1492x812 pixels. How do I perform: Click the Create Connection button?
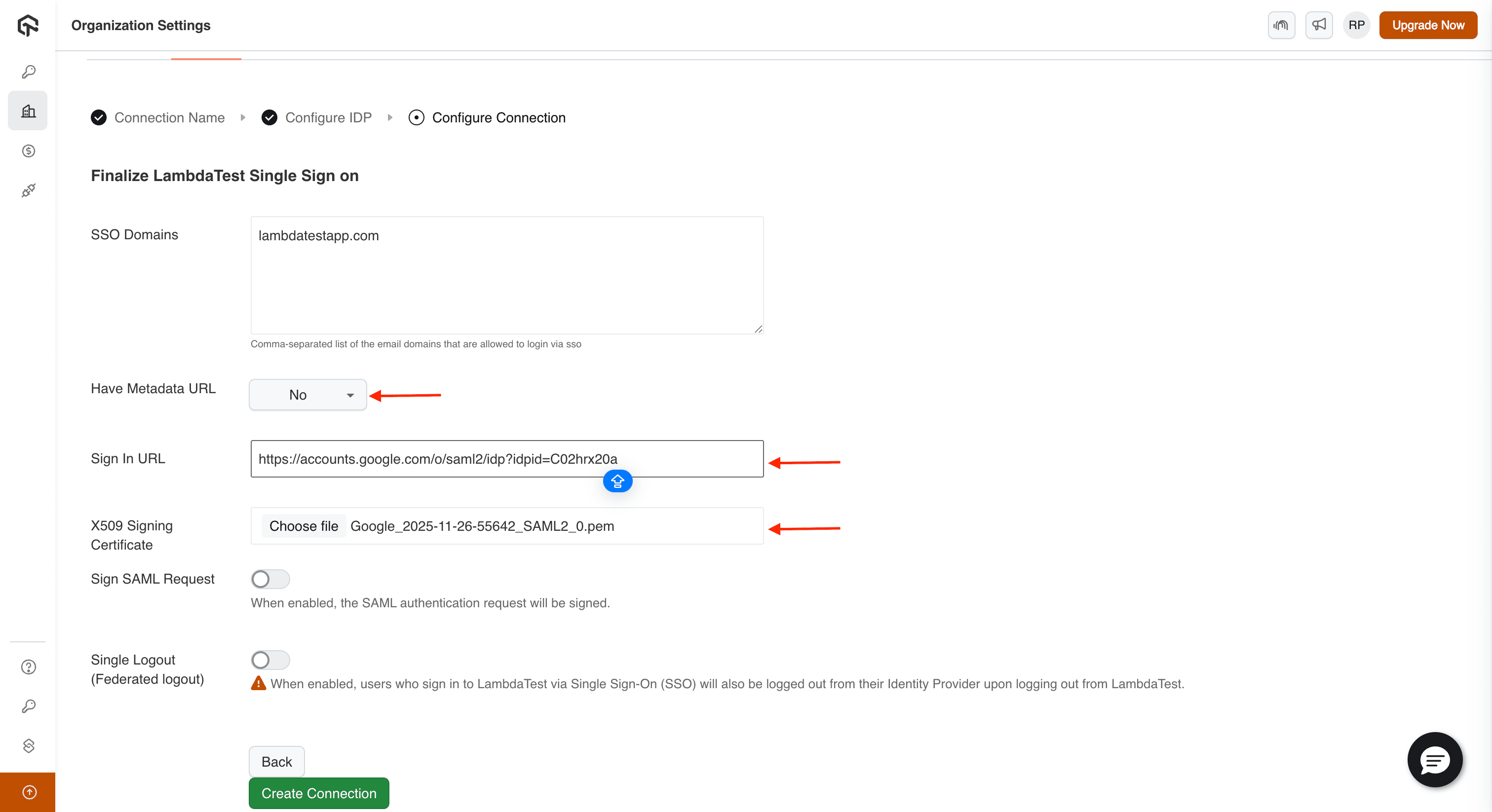point(318,793)
